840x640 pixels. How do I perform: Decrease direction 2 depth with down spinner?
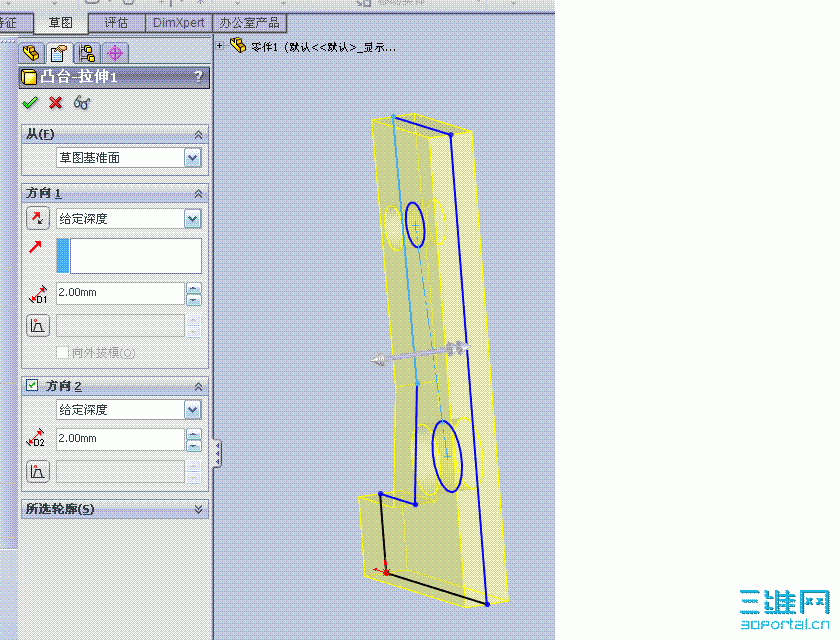(x=193, y=445)
